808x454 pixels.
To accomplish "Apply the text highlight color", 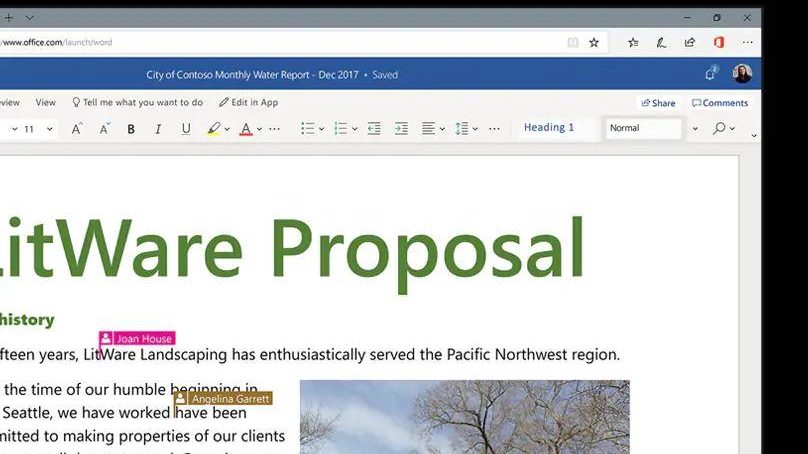I will pos(214,129).
